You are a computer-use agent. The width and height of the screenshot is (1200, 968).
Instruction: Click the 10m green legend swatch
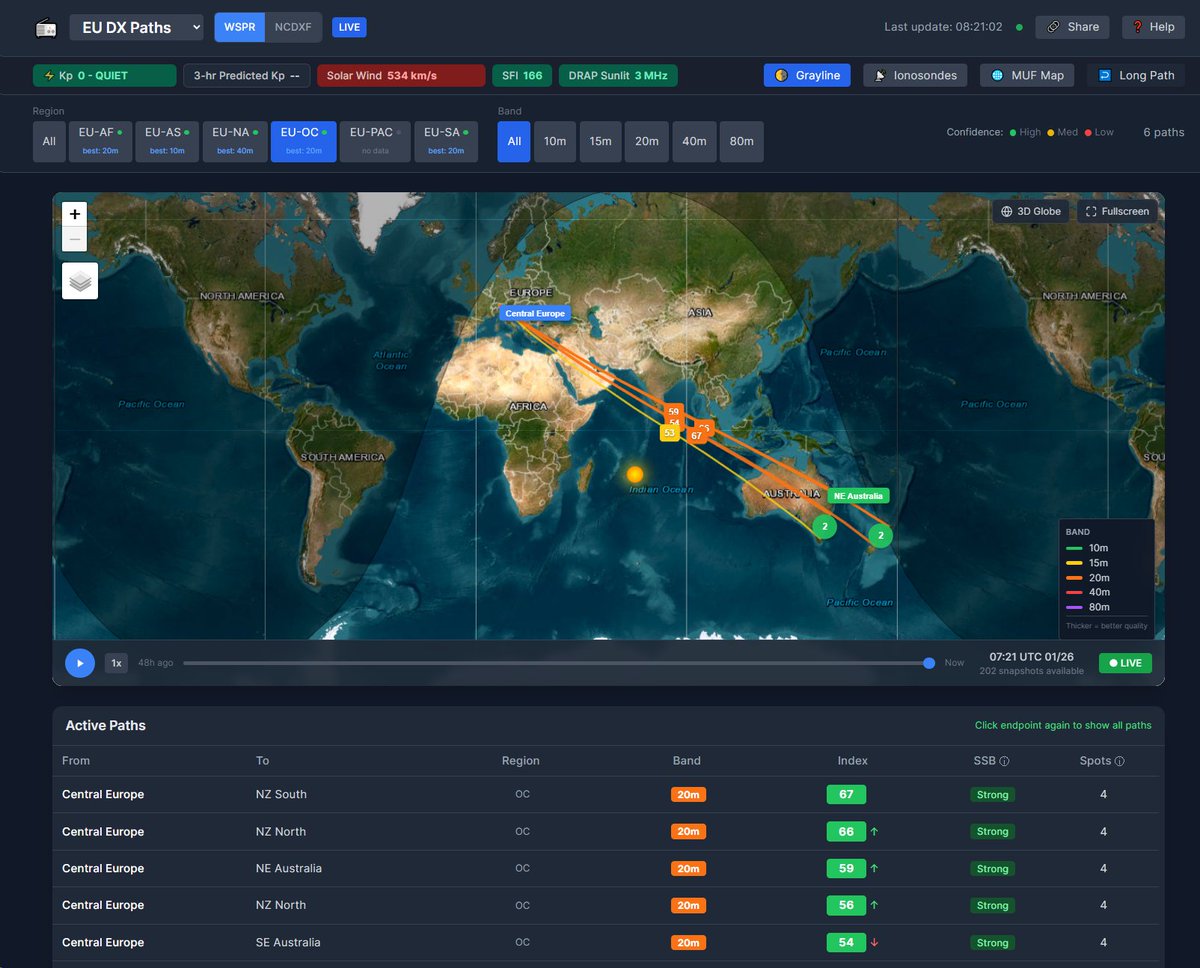[x=1076, y=548]
